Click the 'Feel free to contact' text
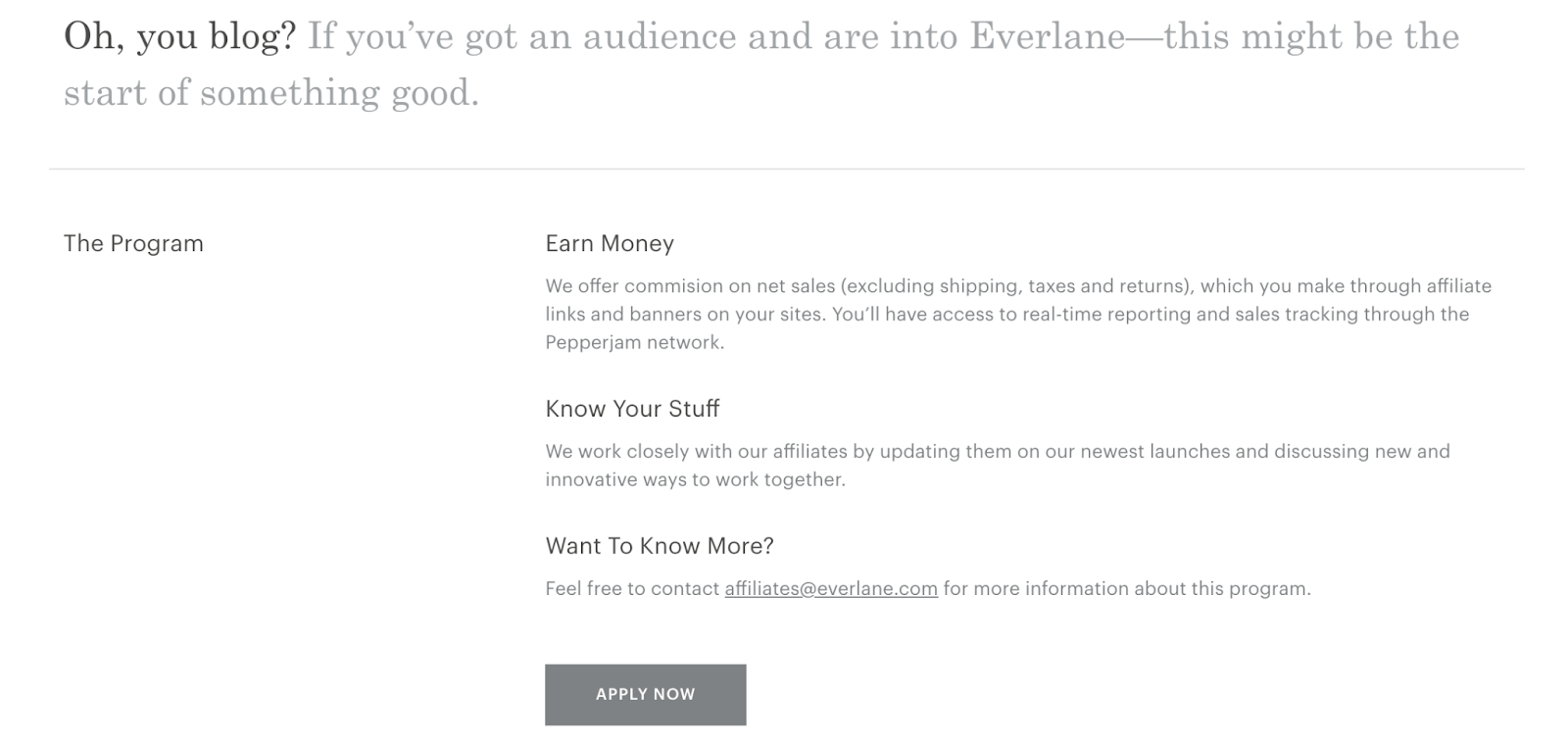The width and height of the screenshot is (1568, 742). 632,588
